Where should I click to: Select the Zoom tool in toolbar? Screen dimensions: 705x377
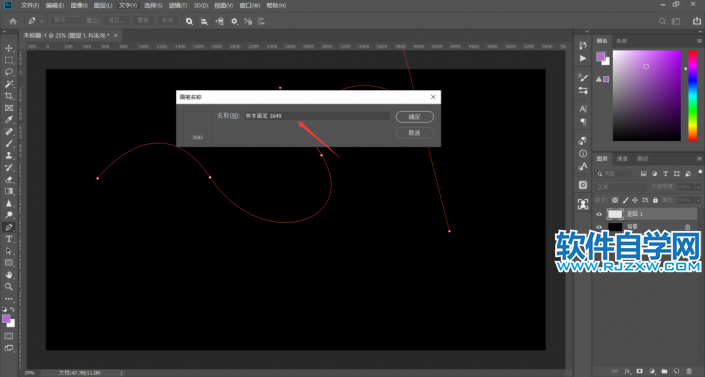point(9,287)
